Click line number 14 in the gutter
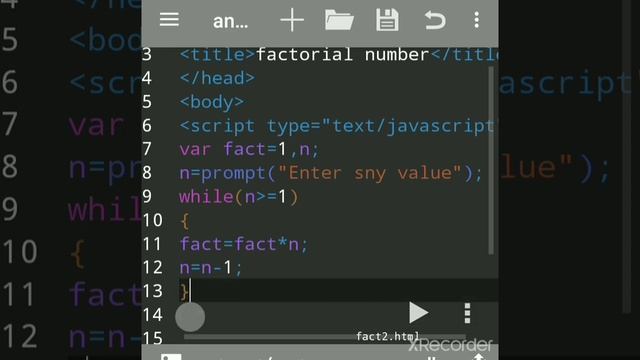The image size is (640, 360). pyautogui.click(x=152, y=315)
